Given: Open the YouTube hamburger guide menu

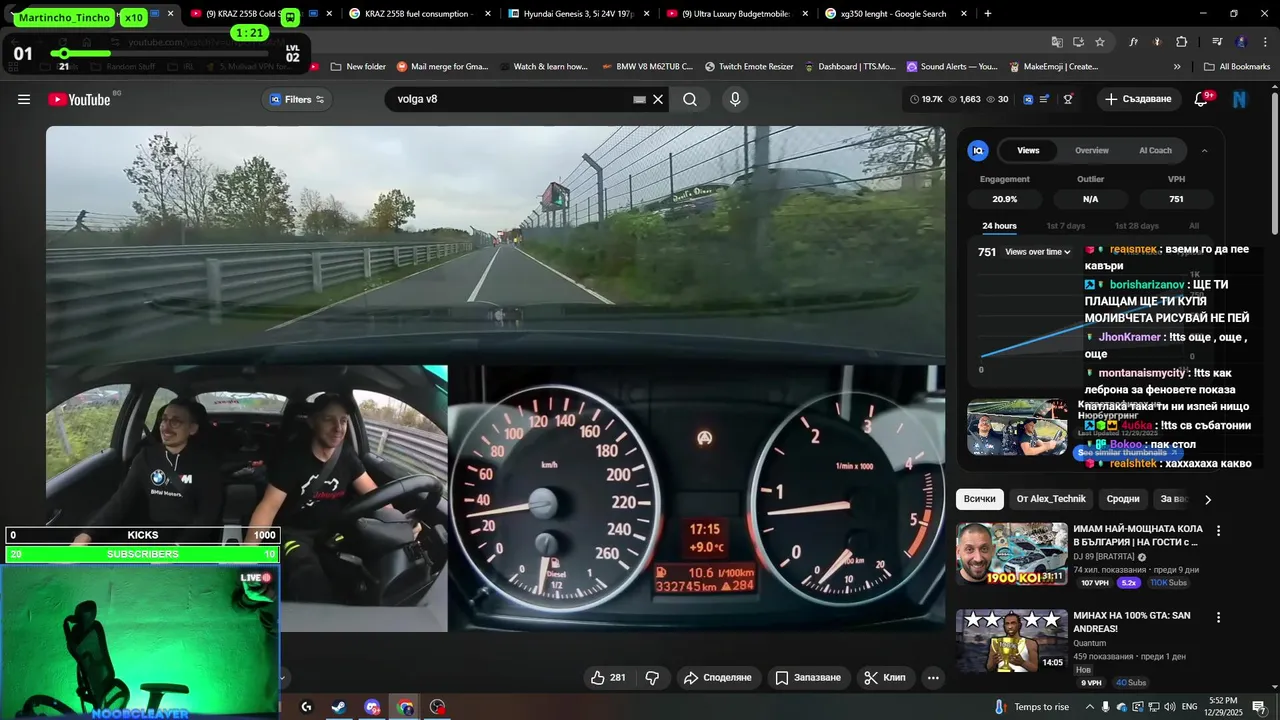Looking at the screenshot, I should point(24,99).
